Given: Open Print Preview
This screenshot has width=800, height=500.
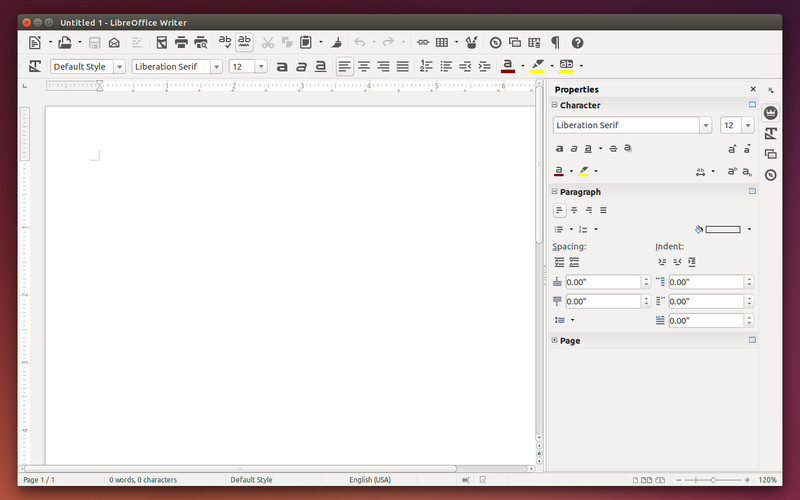Looking at the screenshot, I should click(201, 43).
